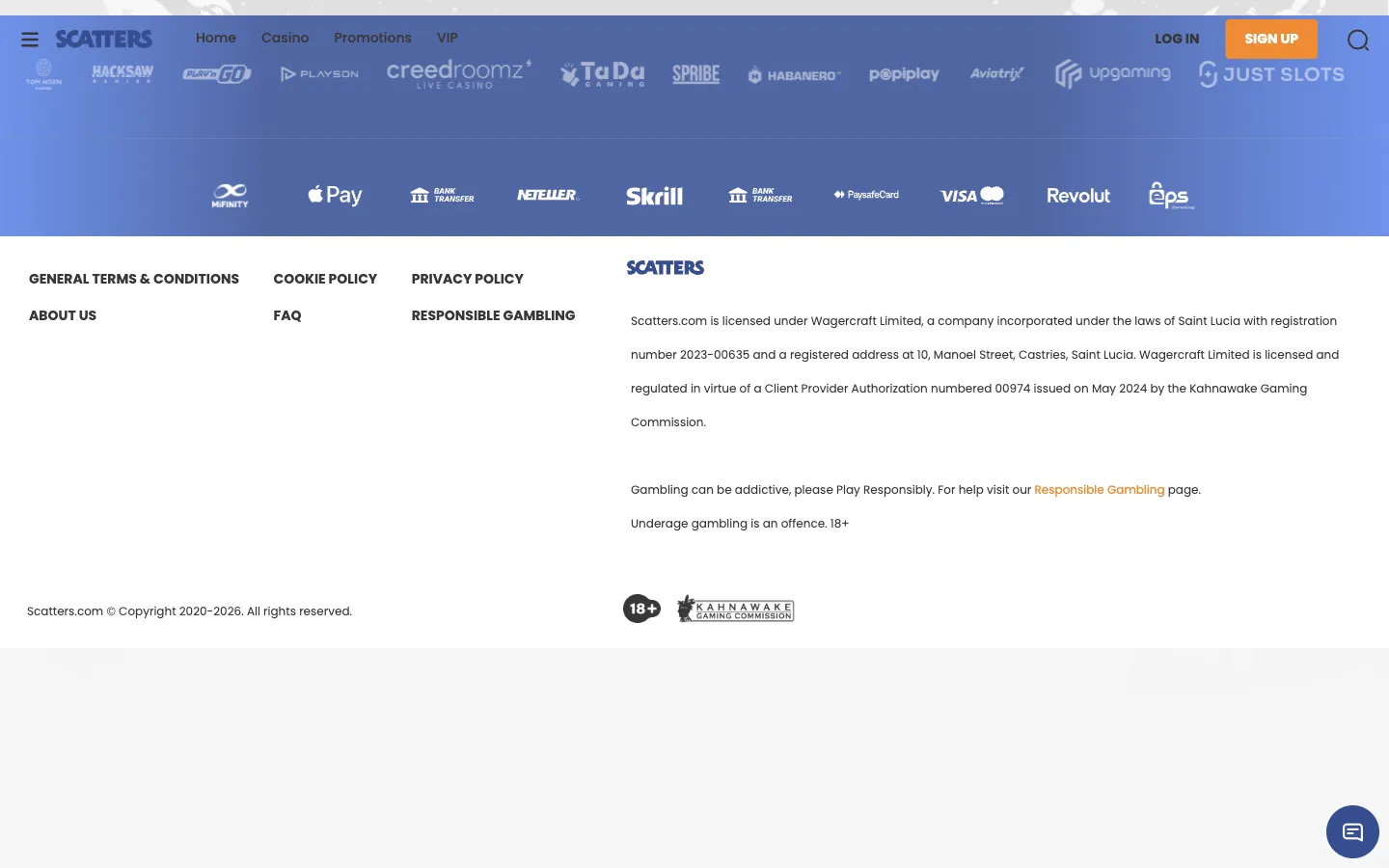Image resolution: width=1389 pixels, height=868 pixels.
Task: Open the search magnifier icon
Action: [1358, 40]
